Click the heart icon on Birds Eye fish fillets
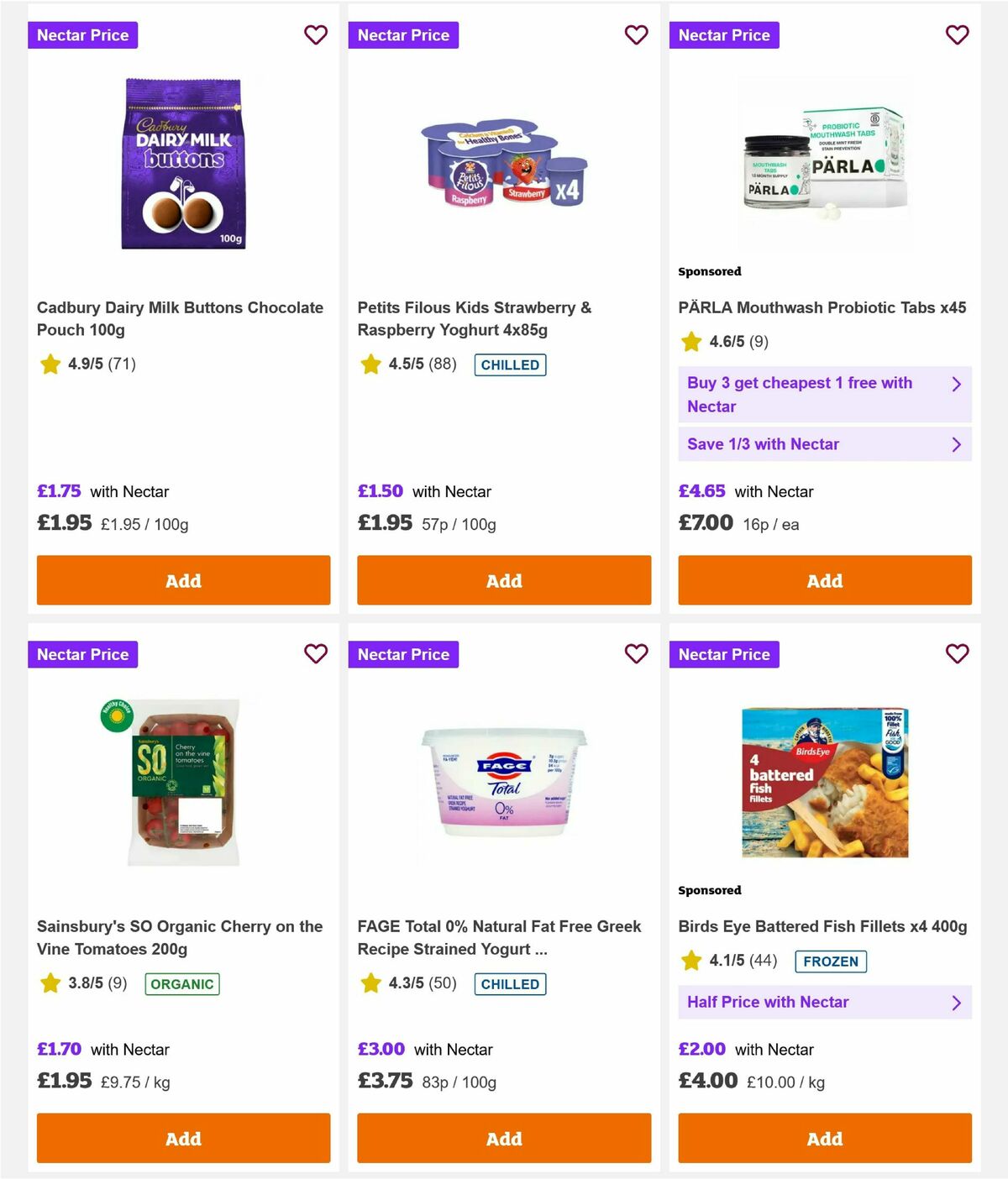Viewport: 1008px width, 1179px height. tap(957, 654)
